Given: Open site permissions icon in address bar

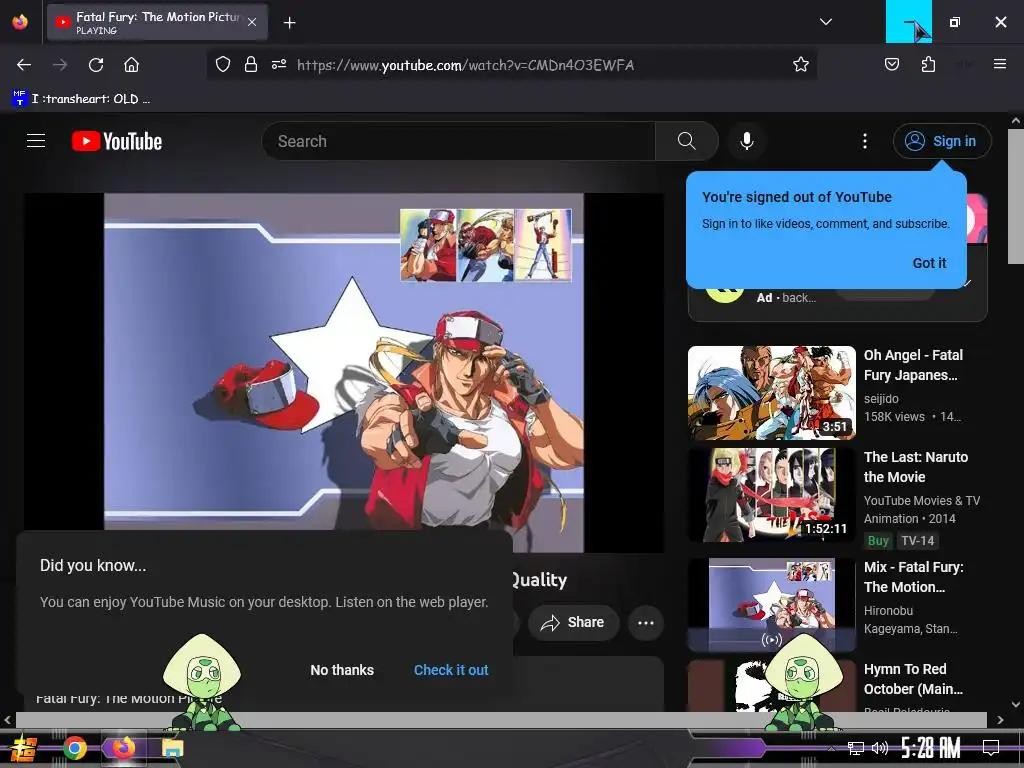Looking at the screenshot, I should (279, 65).
